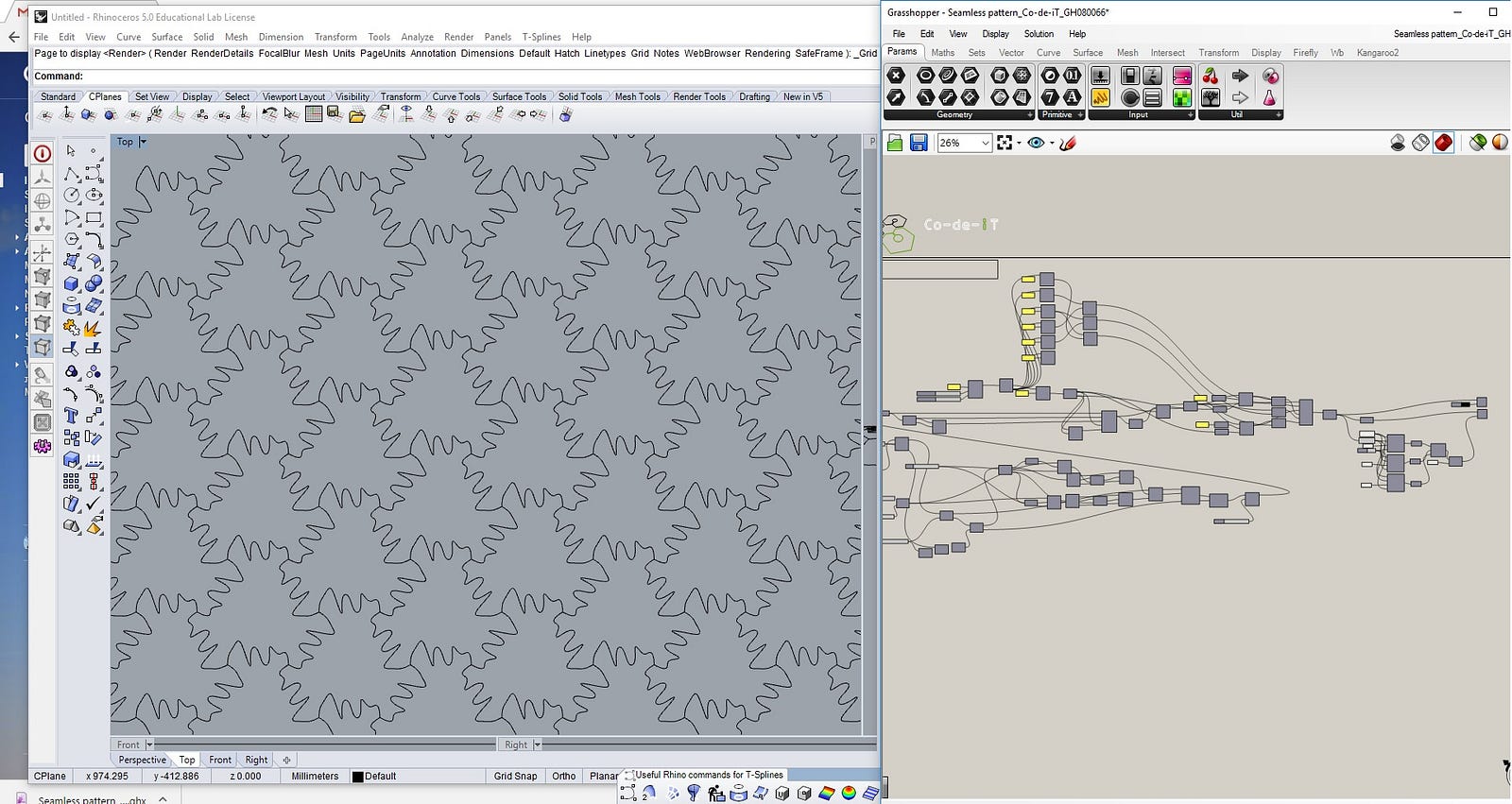Screen dimensions: 1512x804
Task: Toggle Grid Snap in status bar
Action: coord(515,777)
